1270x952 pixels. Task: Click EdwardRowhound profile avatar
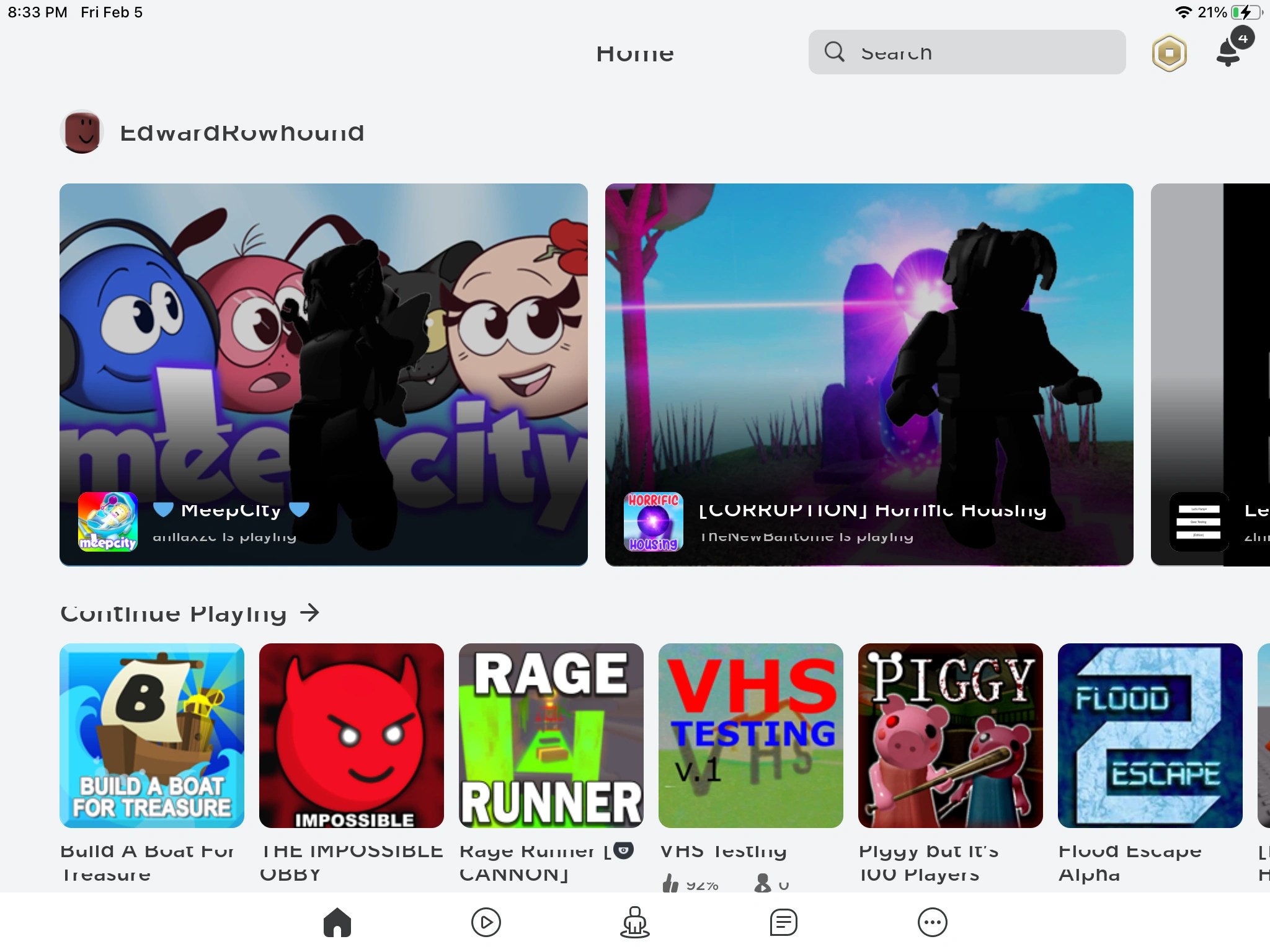coord(81,132)
